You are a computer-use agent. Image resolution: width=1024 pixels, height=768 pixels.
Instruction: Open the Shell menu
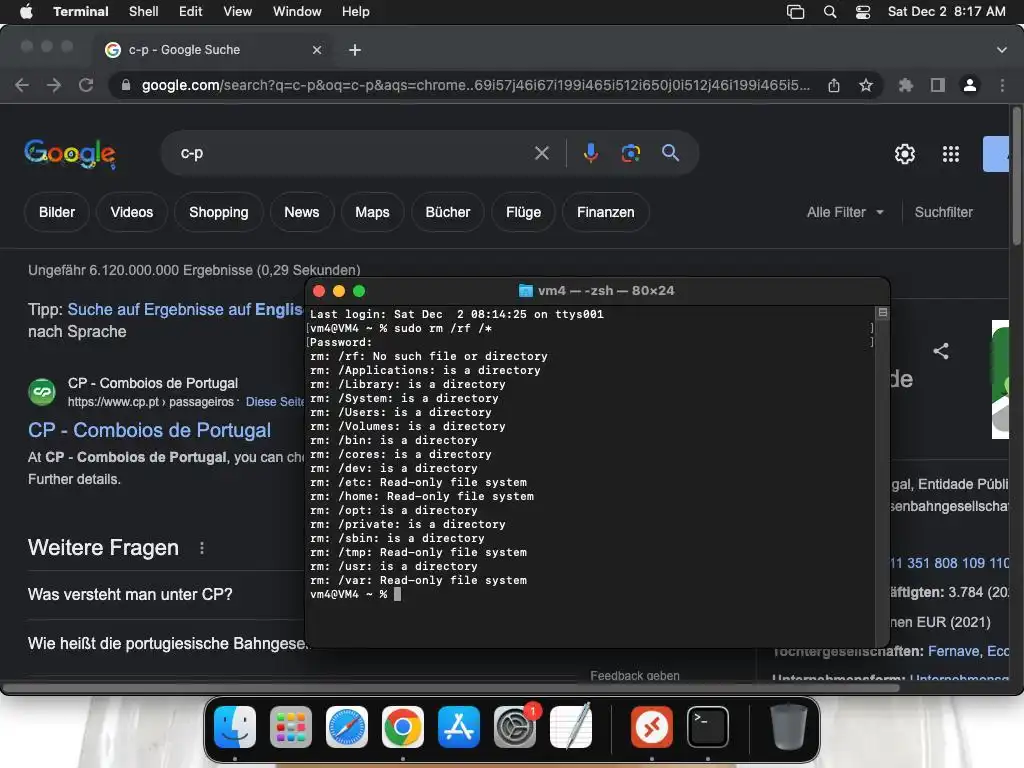[143, 11]
